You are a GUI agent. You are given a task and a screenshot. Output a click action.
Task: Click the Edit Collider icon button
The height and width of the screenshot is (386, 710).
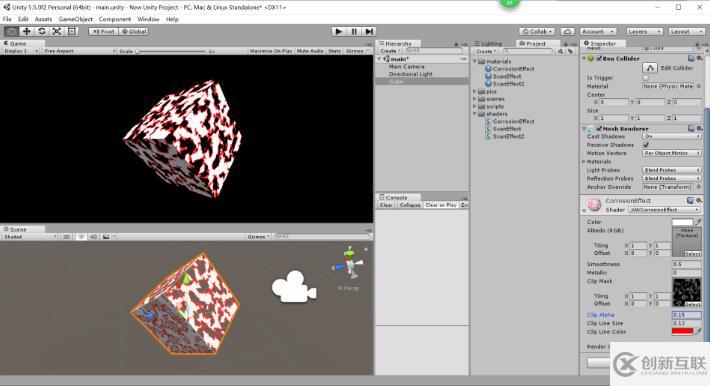[x=650, y=68]
